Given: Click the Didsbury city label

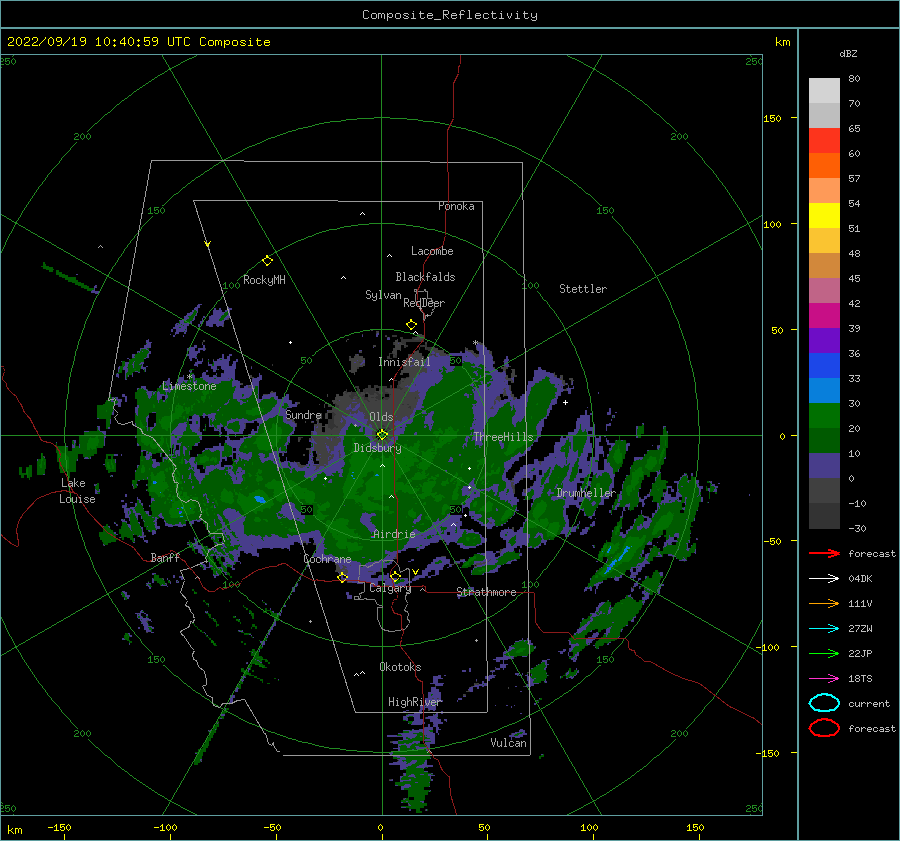Looking at the screenshot, I should coord(377,448).
